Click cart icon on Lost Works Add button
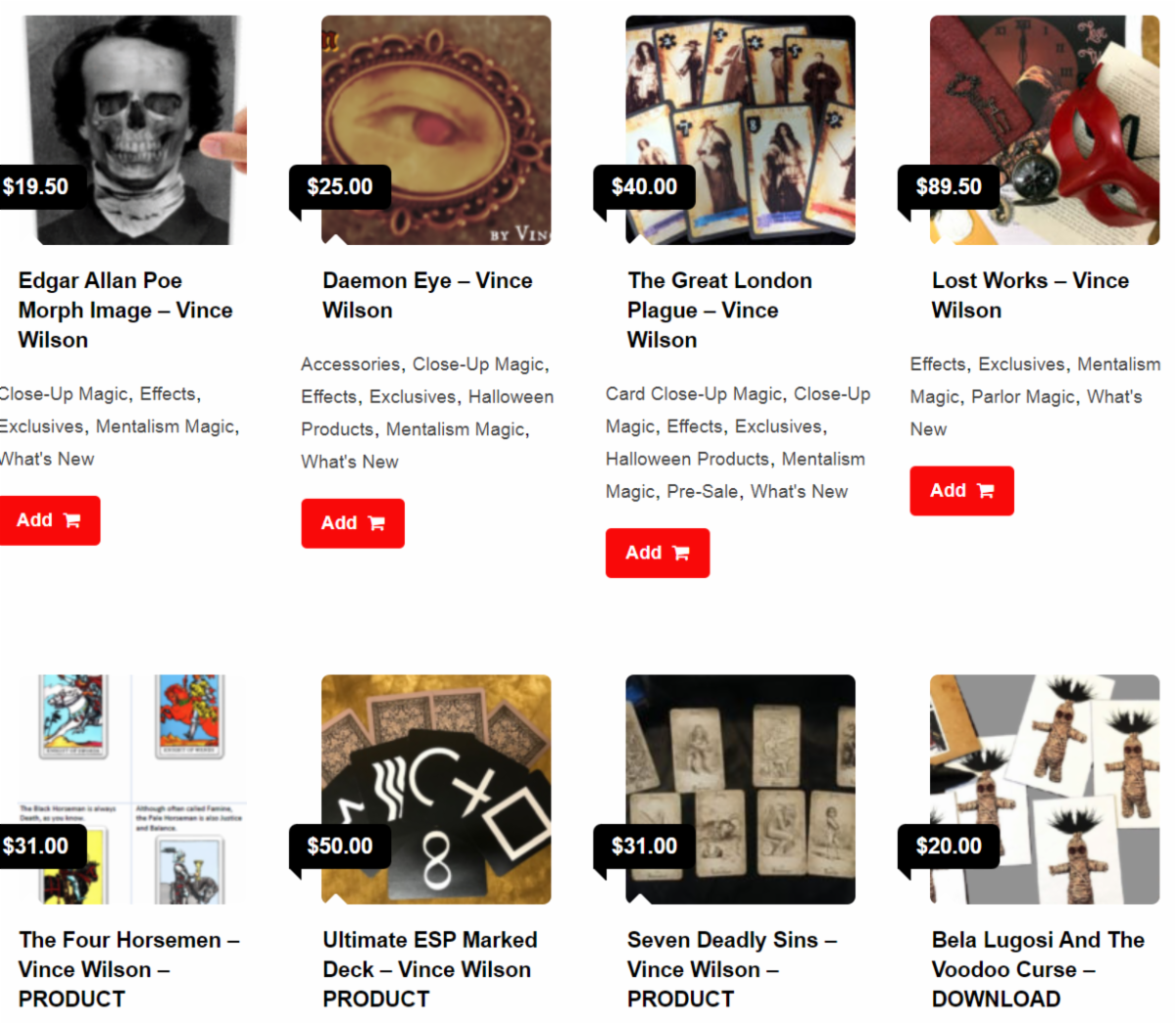The image size is (1176, 1024). click(986, 491)
